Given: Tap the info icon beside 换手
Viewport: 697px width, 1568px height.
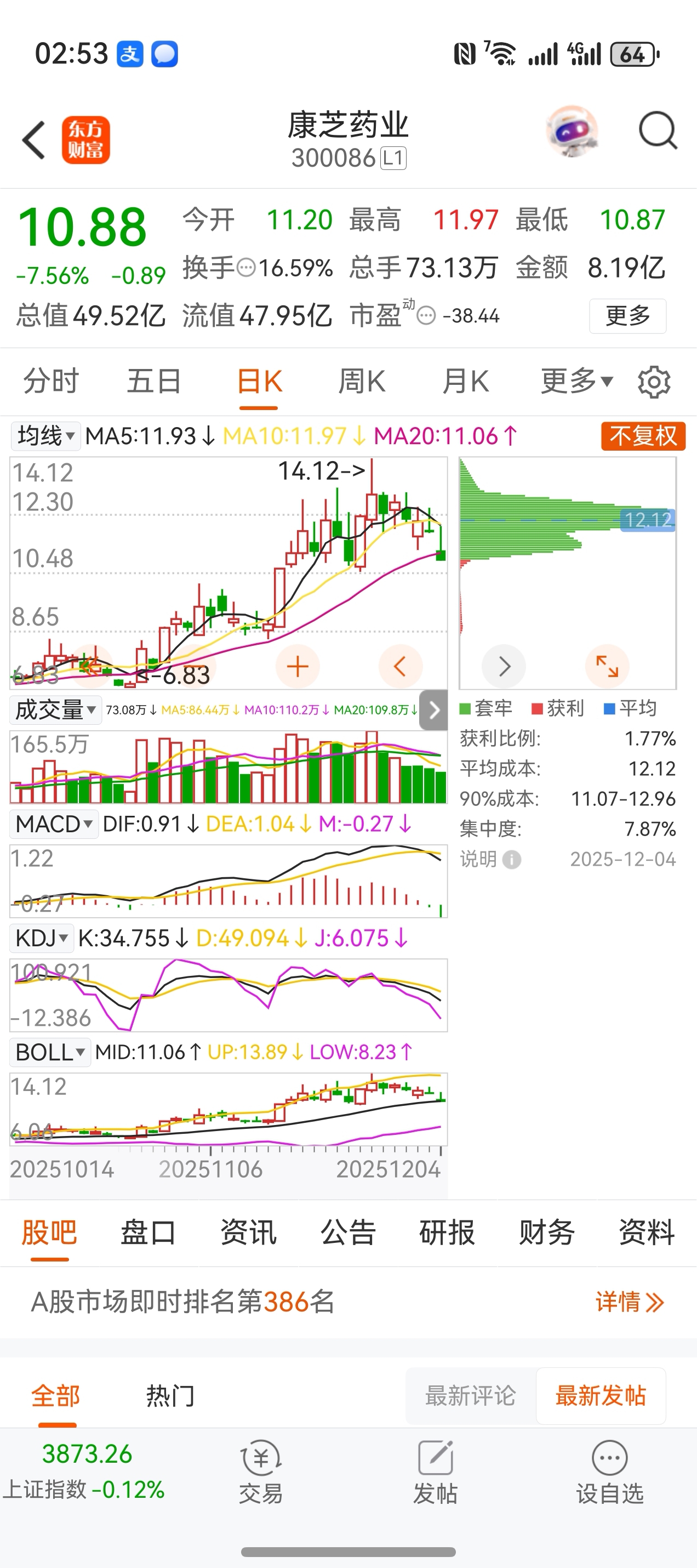Looking at the screenshot, I should click(245, 268).
